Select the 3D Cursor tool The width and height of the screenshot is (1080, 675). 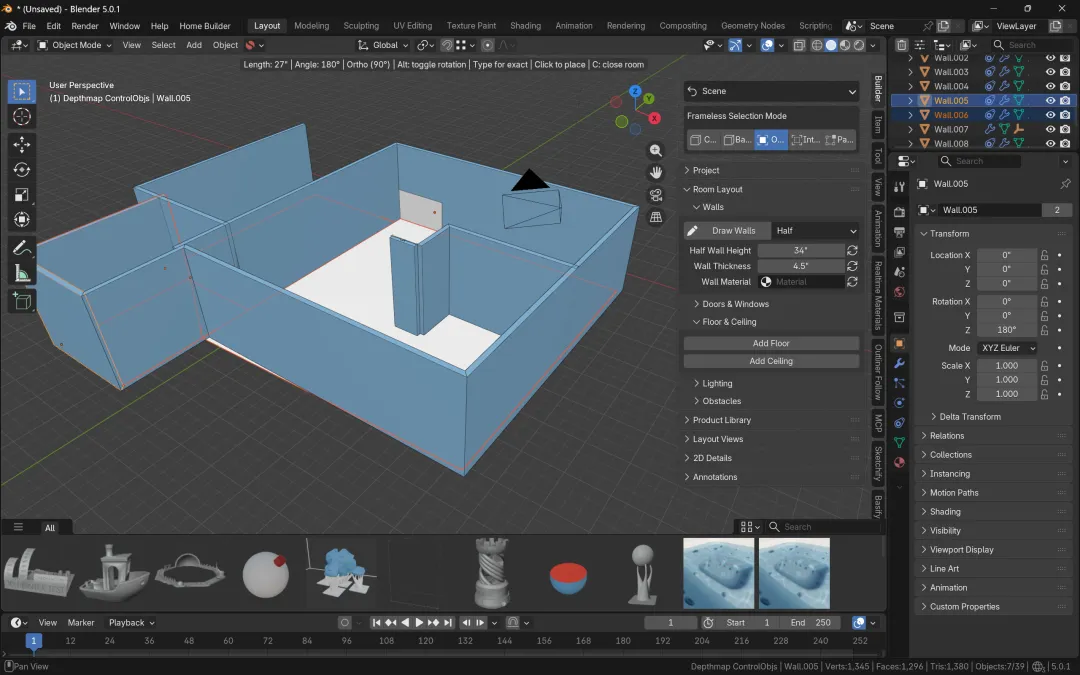pyautogui.click(x=22, y=117)
